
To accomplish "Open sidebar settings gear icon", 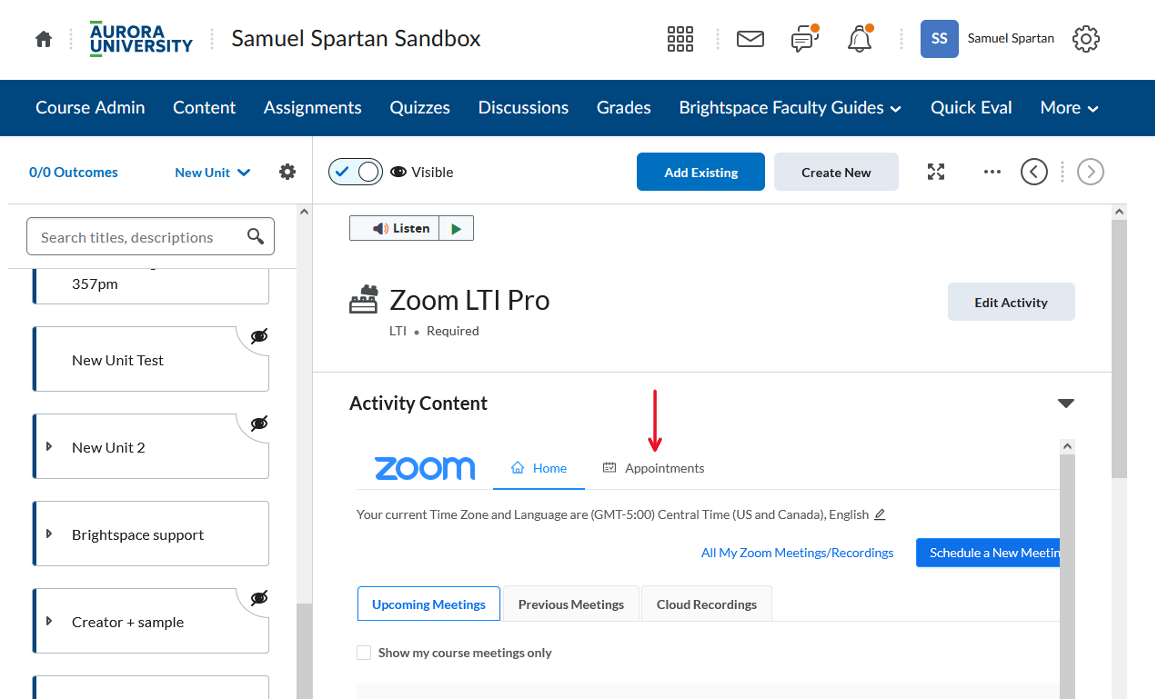I will click(287, 172).
